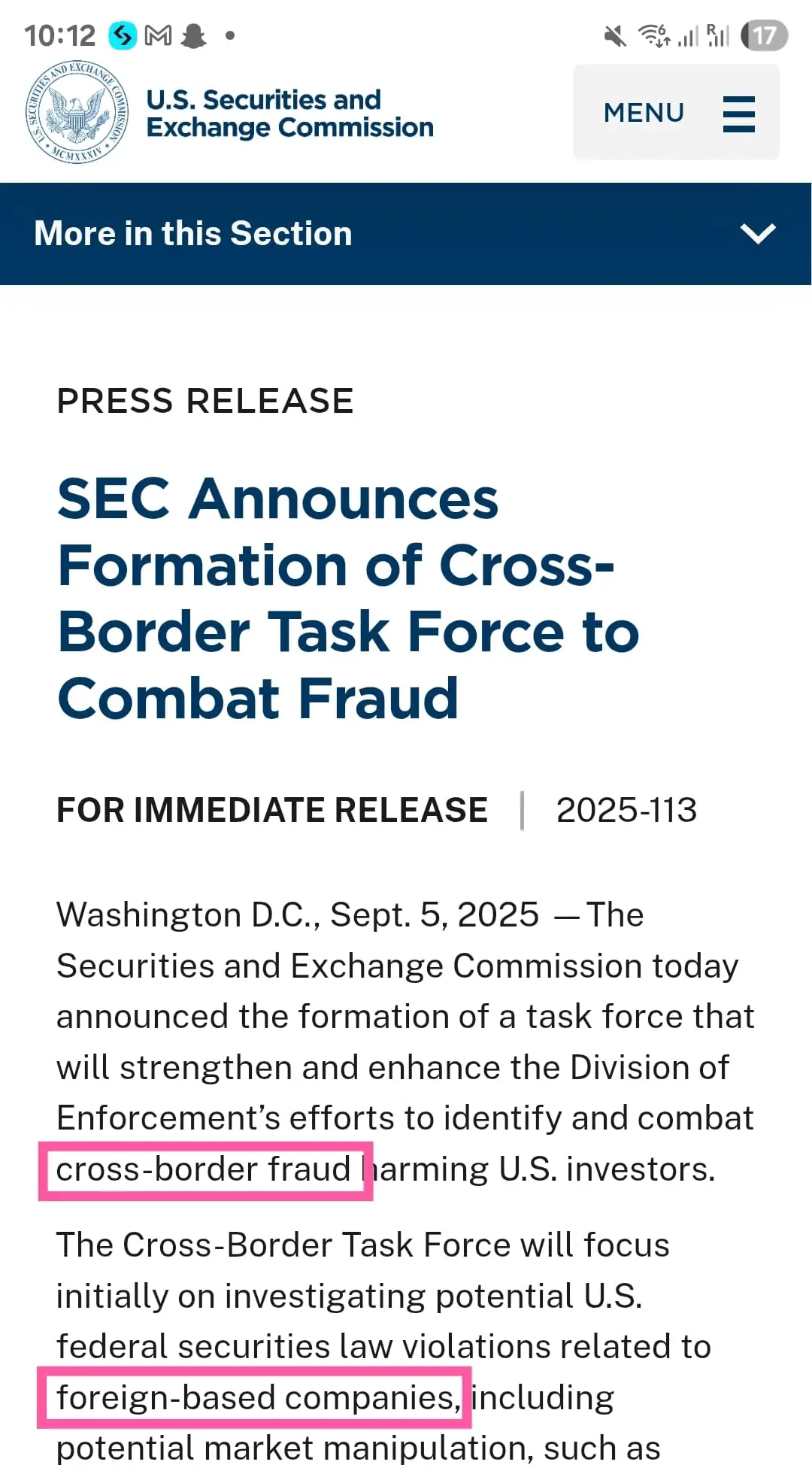The image size is (812, 1480).
Task: Tap the SEC Announces Formation headline
Action: [x=348, y=598]
